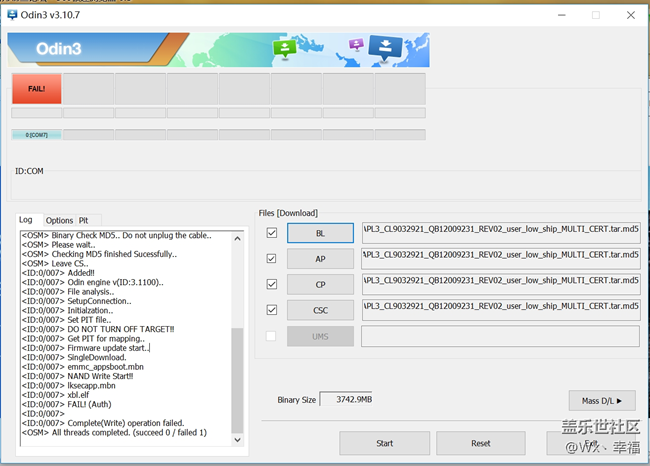This screenshot has width=650, height=466.
Task: Click log line 'All threads completed.'
Action: click(x=91, y=432)
